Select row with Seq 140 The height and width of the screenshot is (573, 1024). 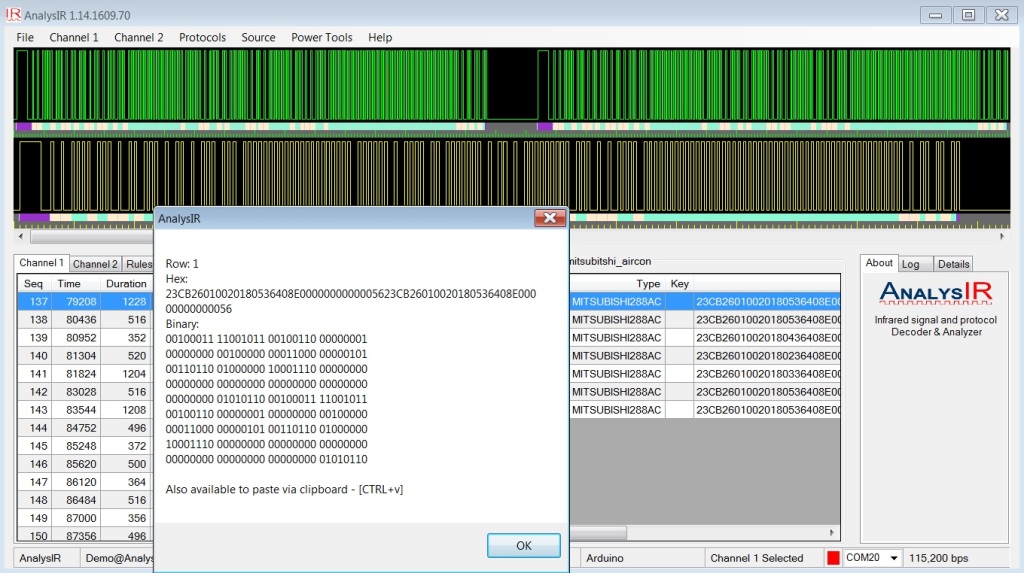pos(85,355)
